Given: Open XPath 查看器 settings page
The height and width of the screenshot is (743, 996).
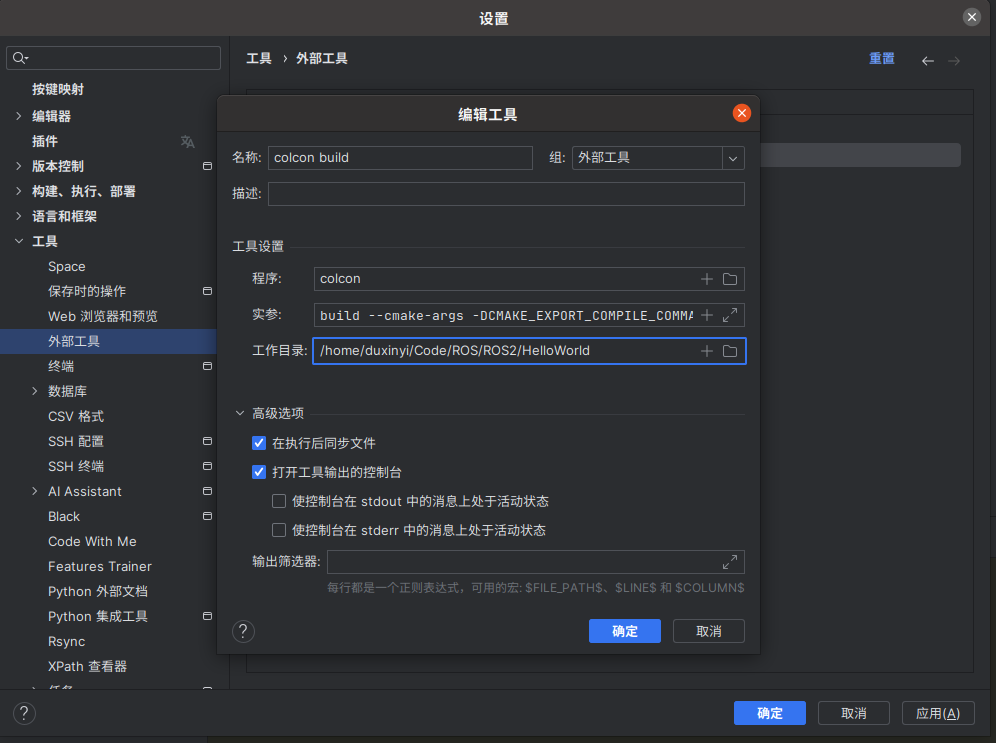Looking at the screenshot, I should (87, 666).
